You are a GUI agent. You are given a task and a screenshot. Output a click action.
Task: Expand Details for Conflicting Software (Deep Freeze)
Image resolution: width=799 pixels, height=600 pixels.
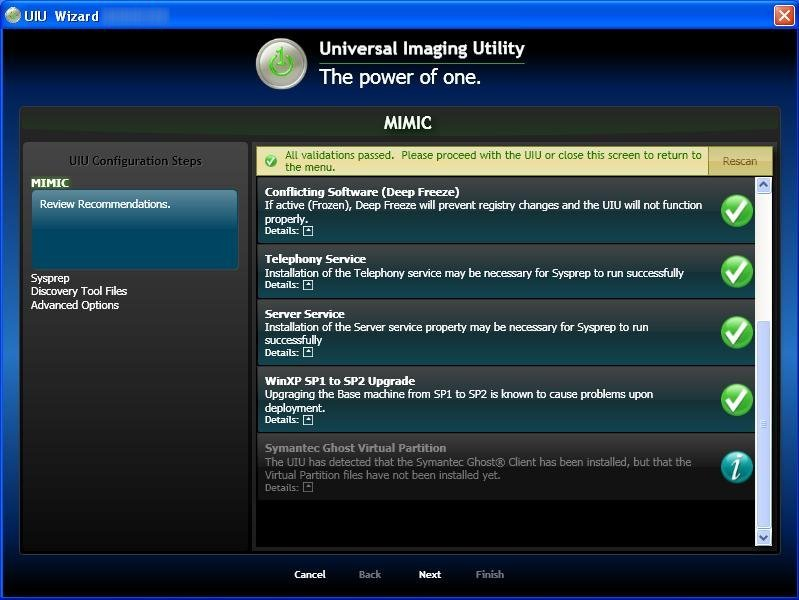click(x=308, y=231)
